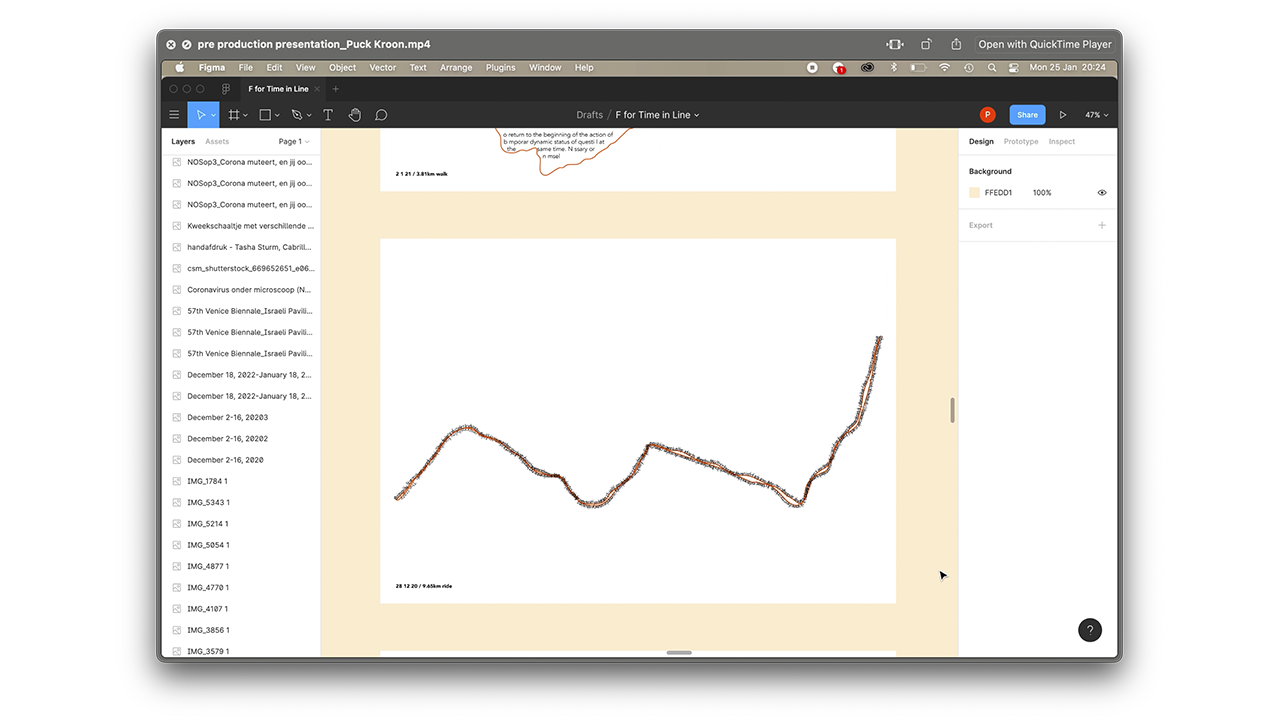The height and width of the screenshot is (720, 1280).
Task: Click the blue Share button
Action: coord(1027,115)
